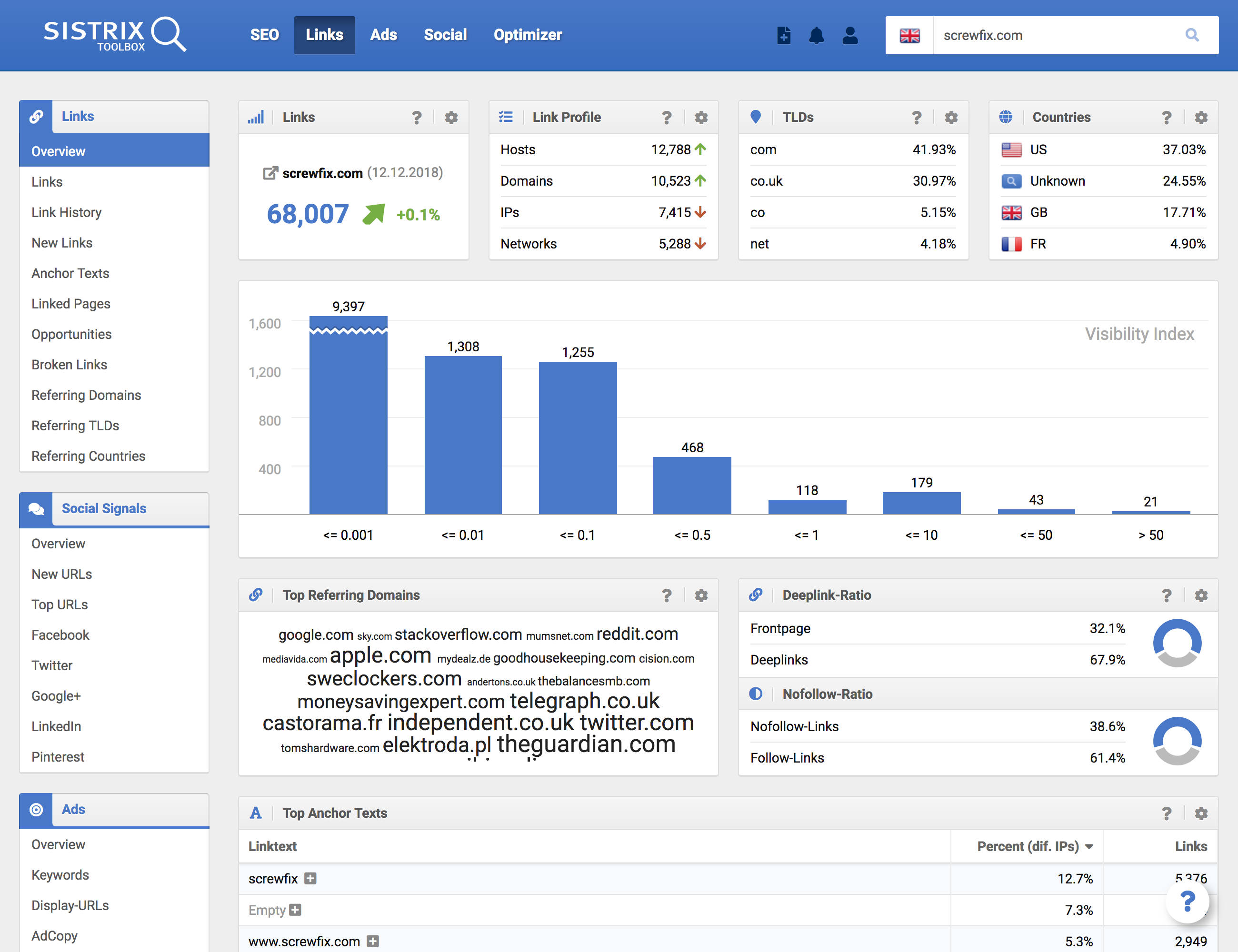Screen dimensions: 1238x952
Task: Open settings gear of Link Profile box
Action: coord(701,117)
